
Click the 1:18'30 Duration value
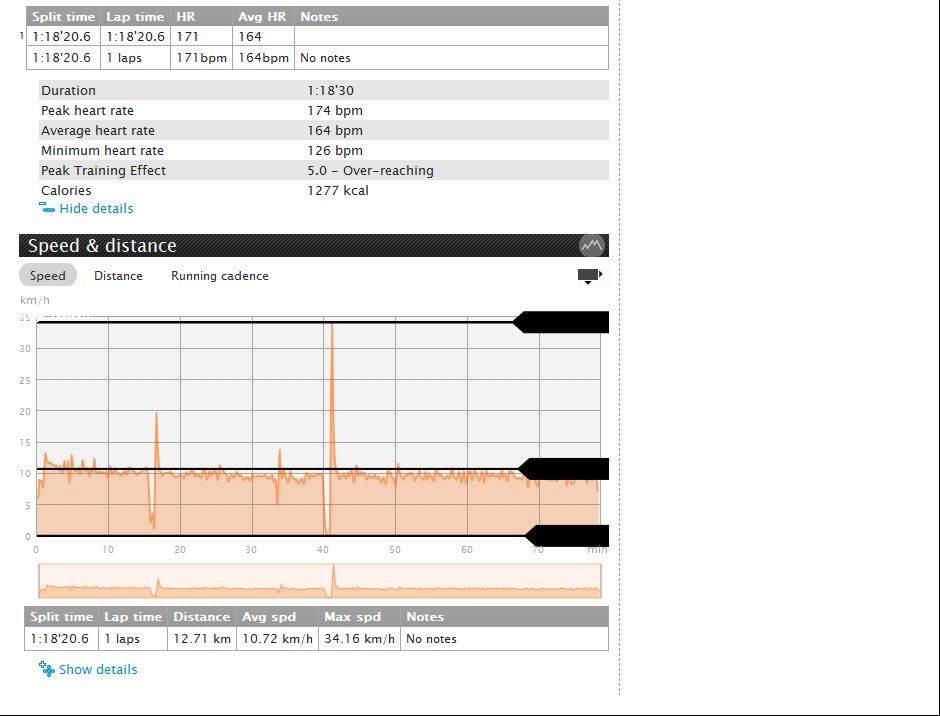coord(330,91)
